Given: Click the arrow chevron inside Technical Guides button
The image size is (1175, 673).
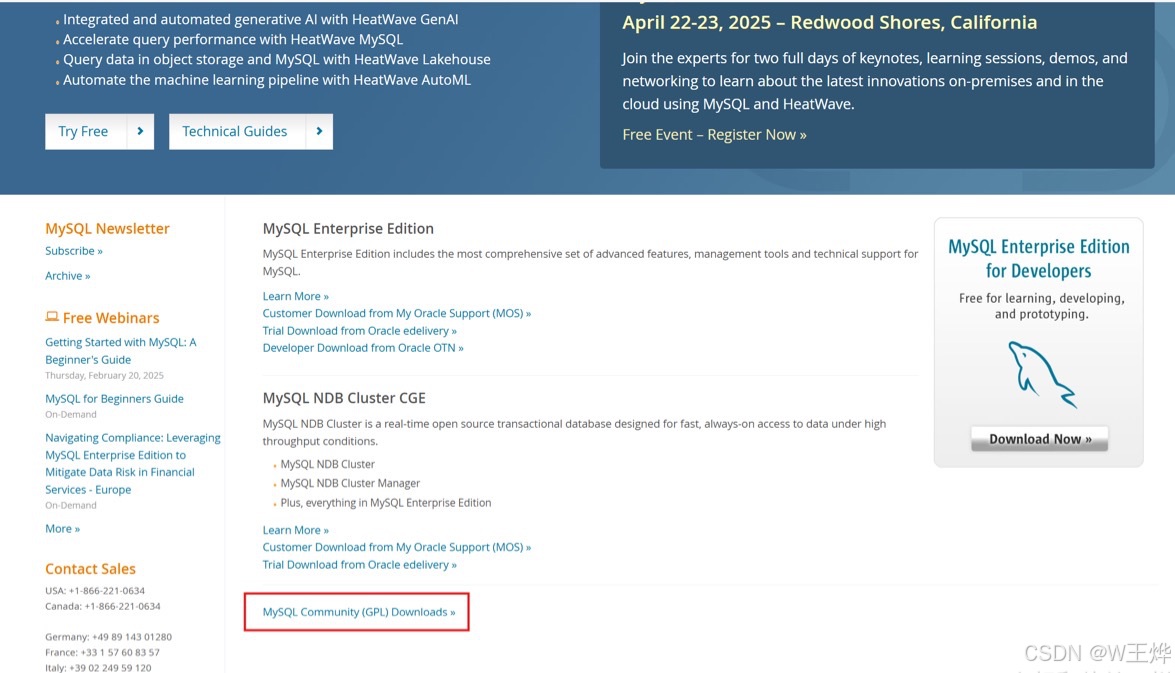Looking at the screenshot, I should [x=320, y=131].
